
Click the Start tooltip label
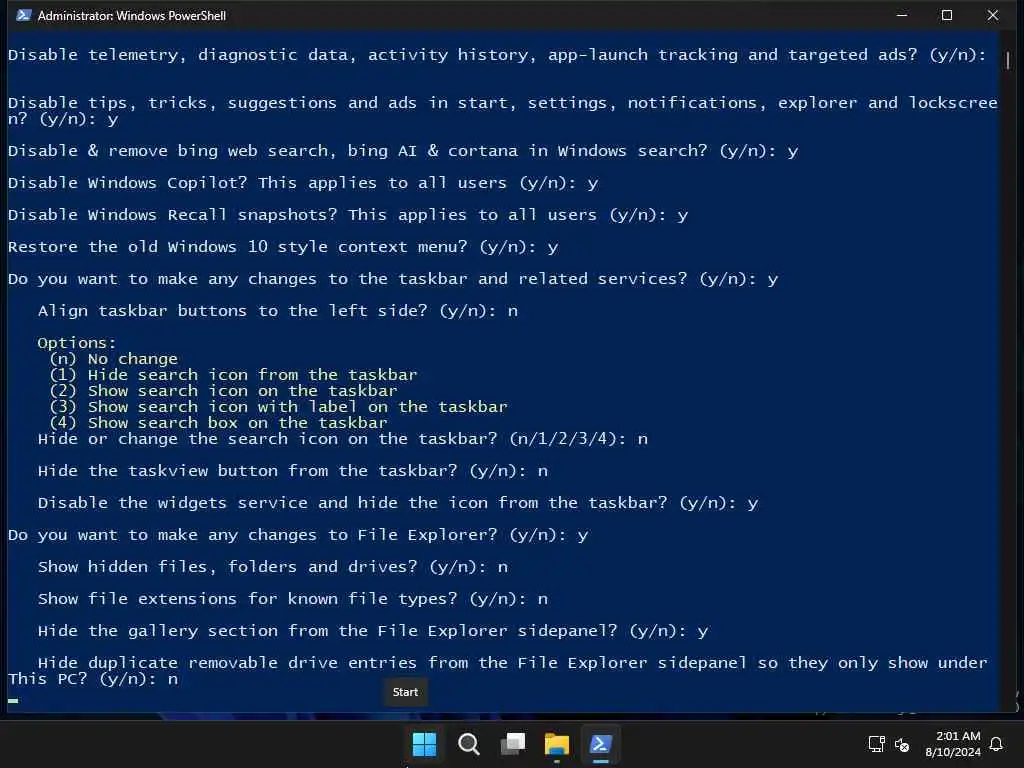tap(405, 692)
